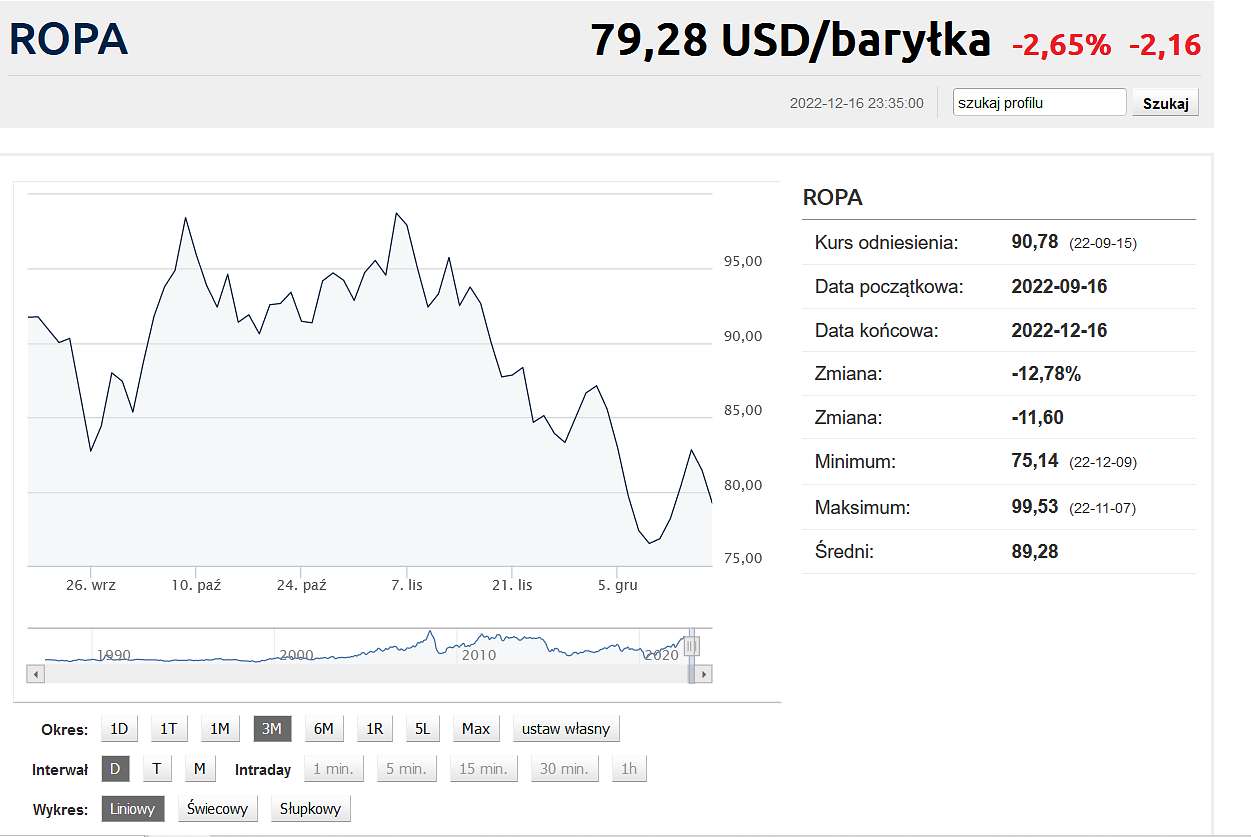Click the chart line peak near 7. lis
1251x837 pixels.
(397, 213)
